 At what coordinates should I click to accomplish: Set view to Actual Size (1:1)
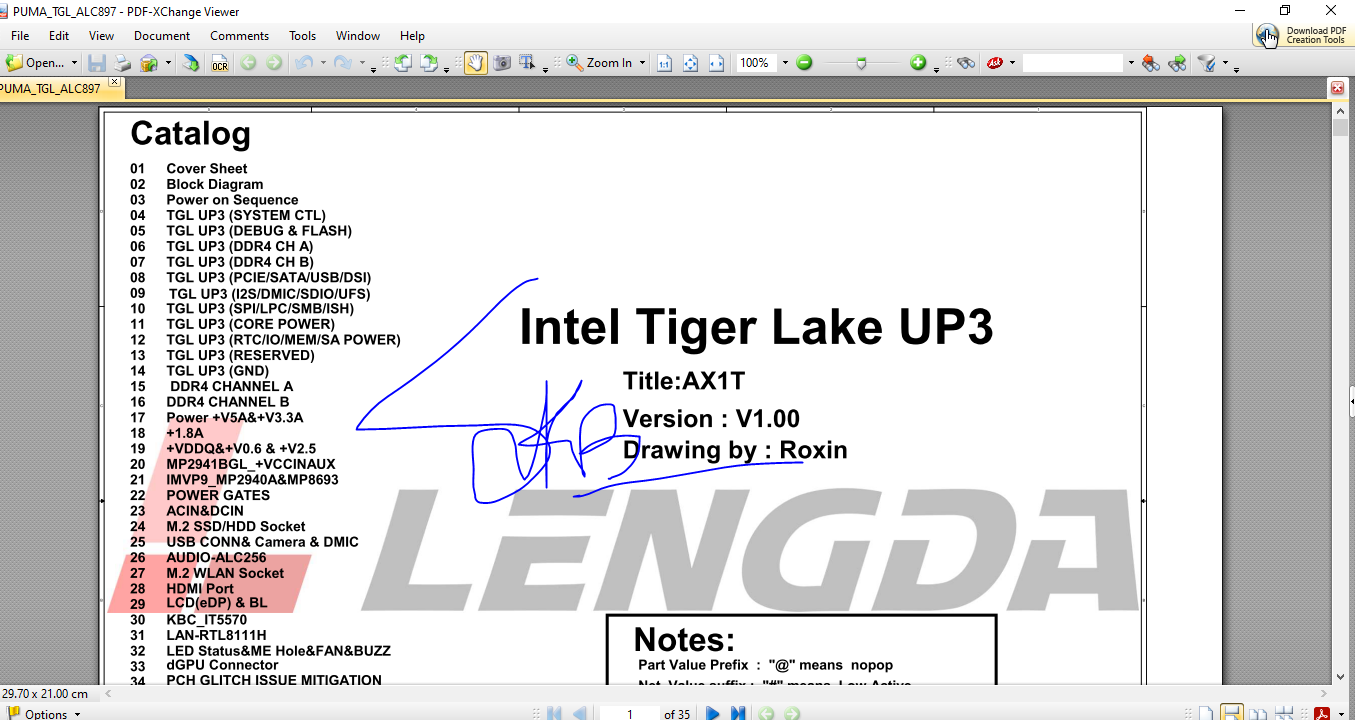(664, 63)
